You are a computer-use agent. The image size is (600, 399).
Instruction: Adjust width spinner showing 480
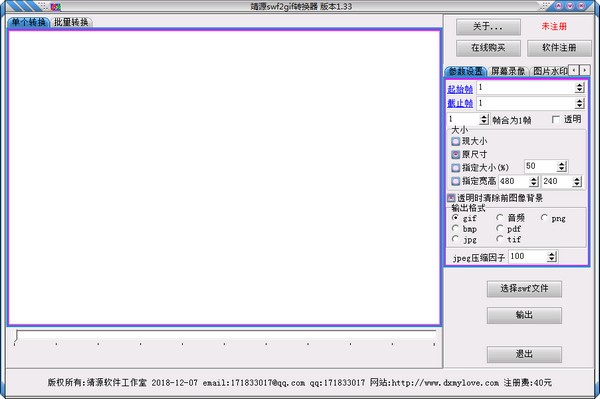pyautogui.click(x=534, y=181)
